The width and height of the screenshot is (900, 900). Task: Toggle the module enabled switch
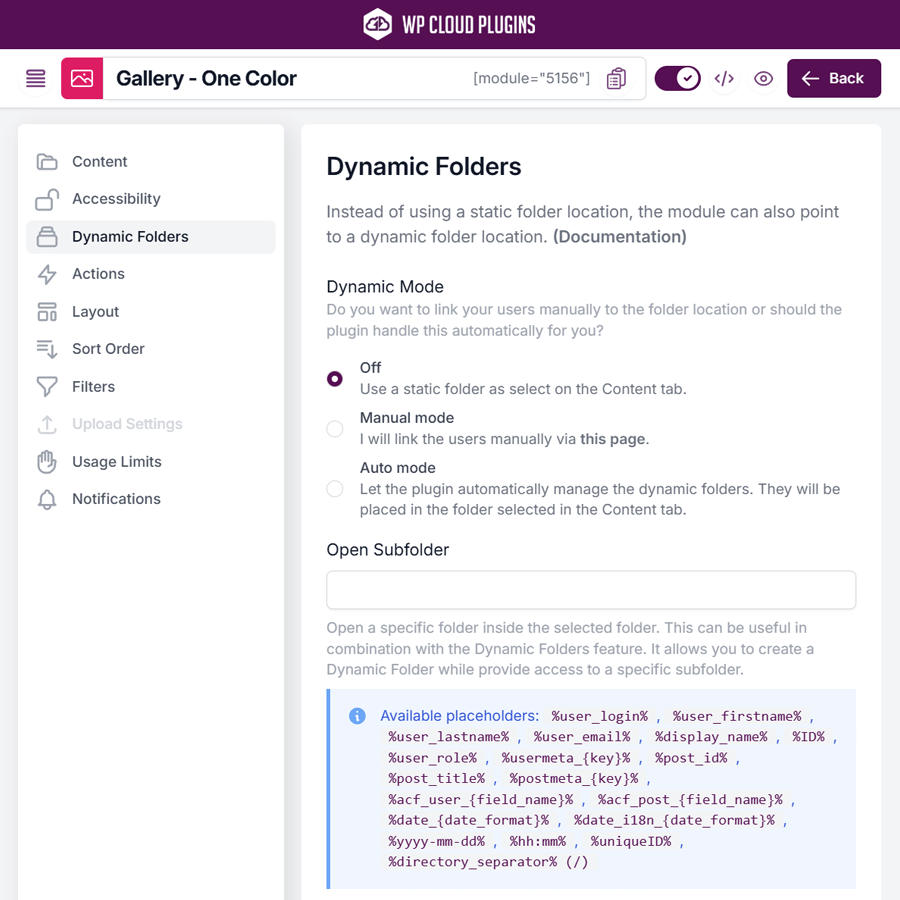tap(677, 78)
